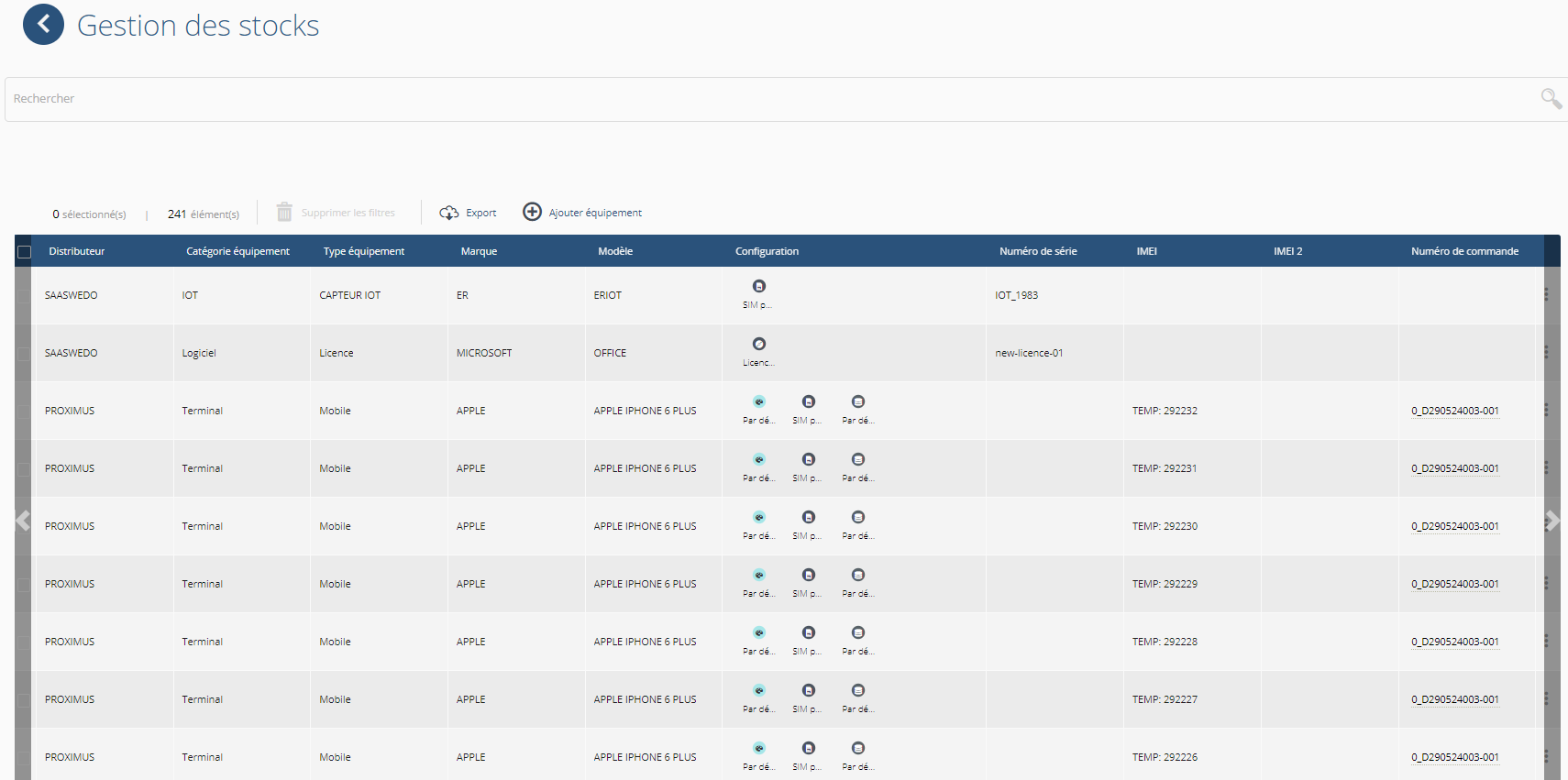Open order link in TEMP: 292228 row
The image size is (1568, 780).
click(x=1455, y=642)
